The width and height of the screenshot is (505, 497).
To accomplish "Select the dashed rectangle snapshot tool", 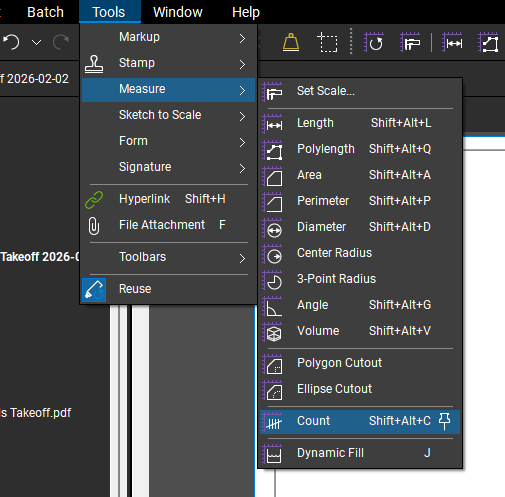I will click(327, 42).
